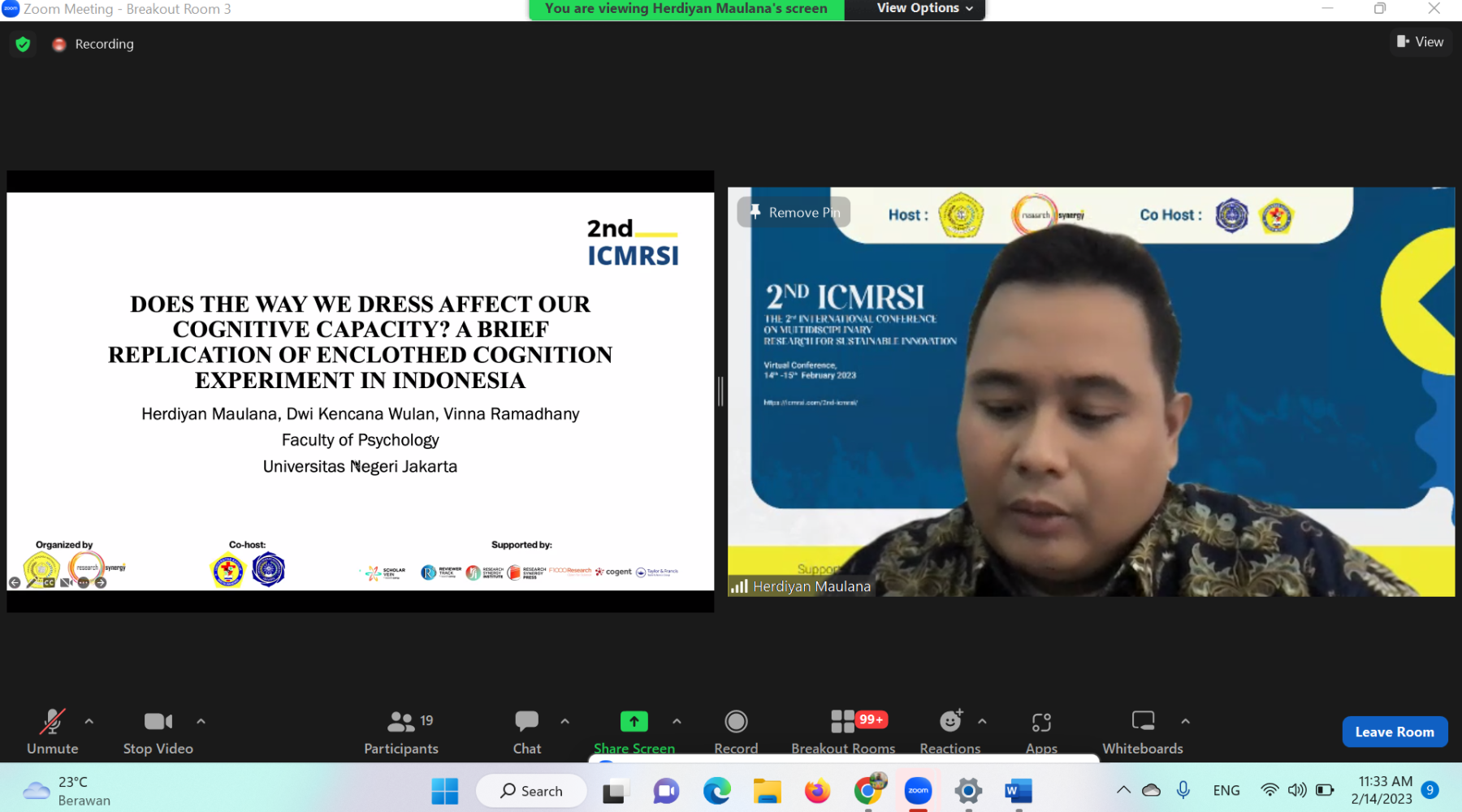Screen dimensions: 1462x812
Task: Go to previous slide arrow on shared slide
Action: click(15, 582)
